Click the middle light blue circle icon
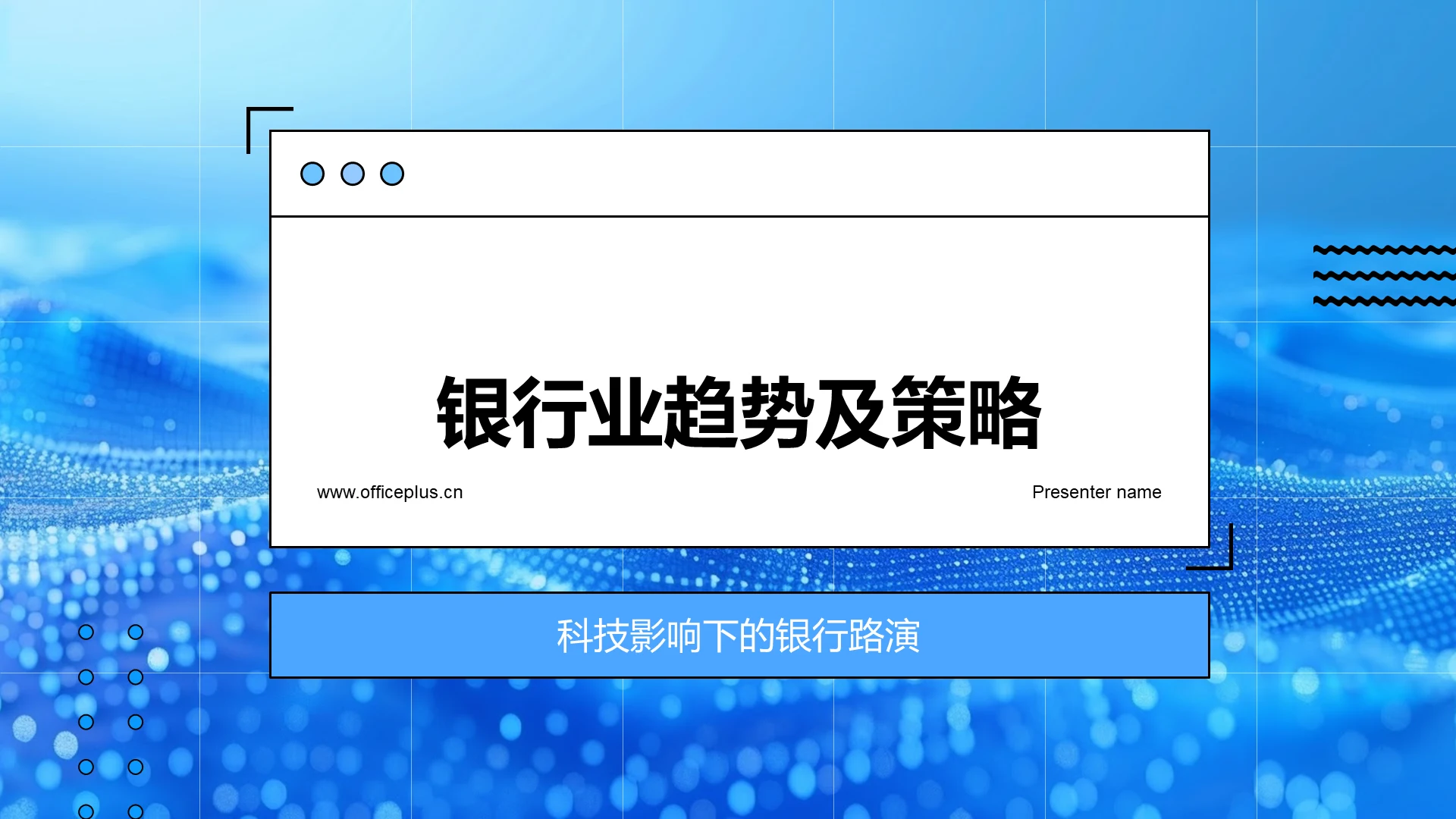The width and height of the screenshot is (1456, 819). pyautogui.click(x=351, y=174)
